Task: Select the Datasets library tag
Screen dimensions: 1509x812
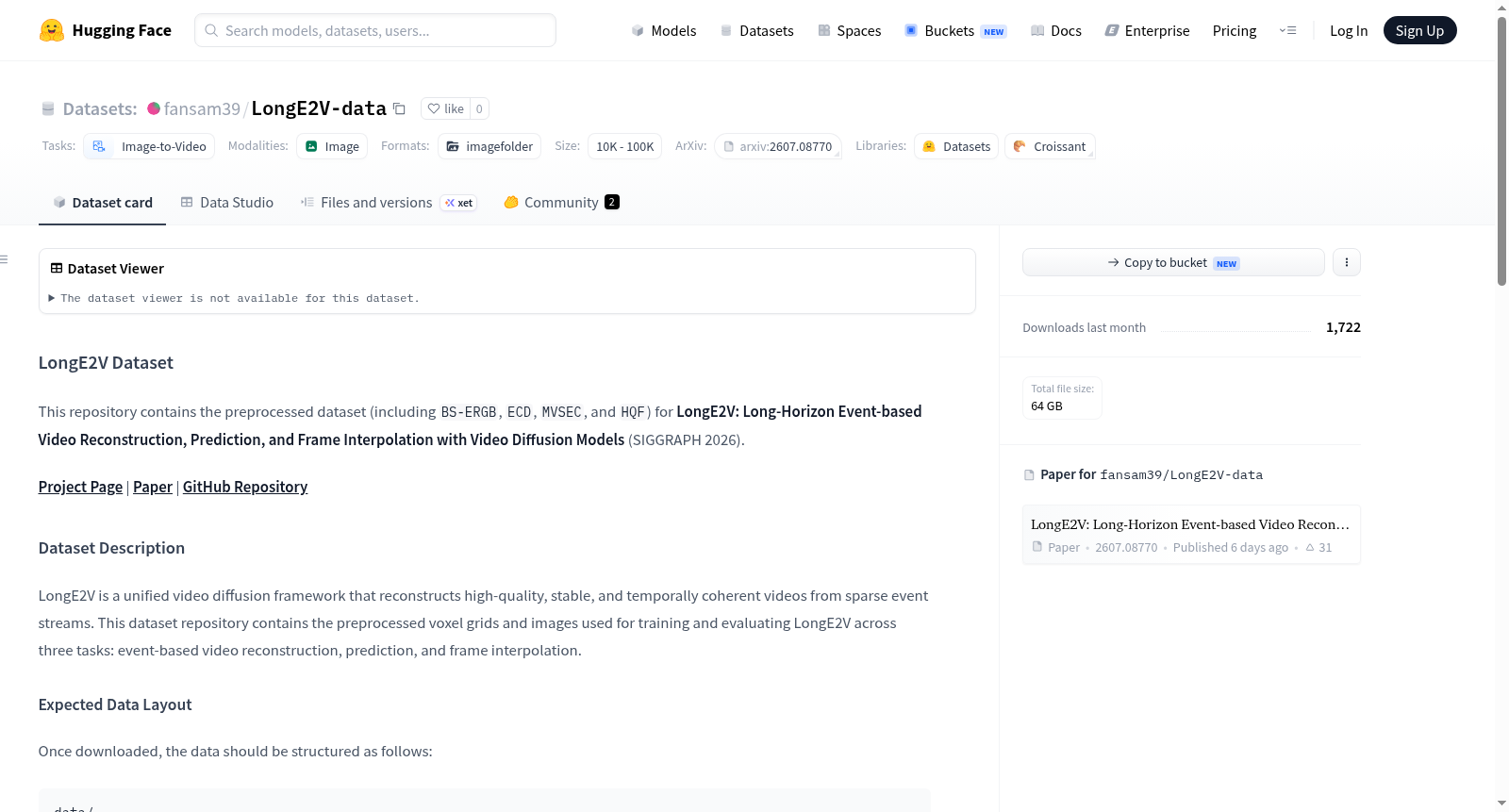Action: [956, 146]
